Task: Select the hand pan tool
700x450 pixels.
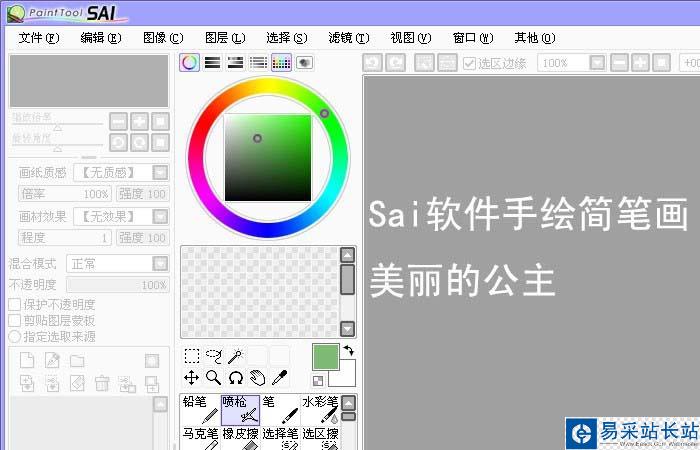Action: click(x=258, y=378)
